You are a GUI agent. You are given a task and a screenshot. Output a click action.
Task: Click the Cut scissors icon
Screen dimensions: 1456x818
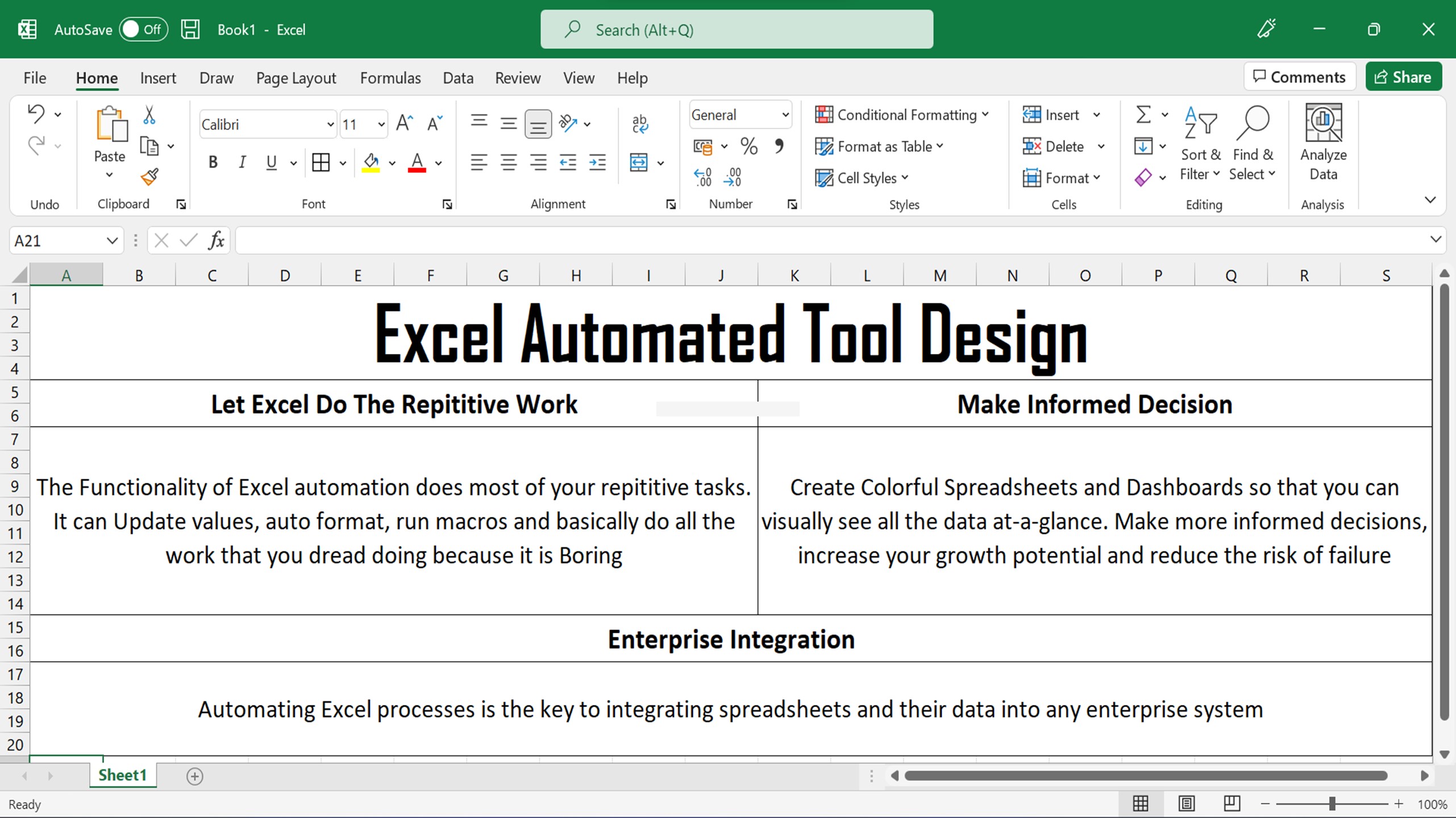[x=149, y=114]
